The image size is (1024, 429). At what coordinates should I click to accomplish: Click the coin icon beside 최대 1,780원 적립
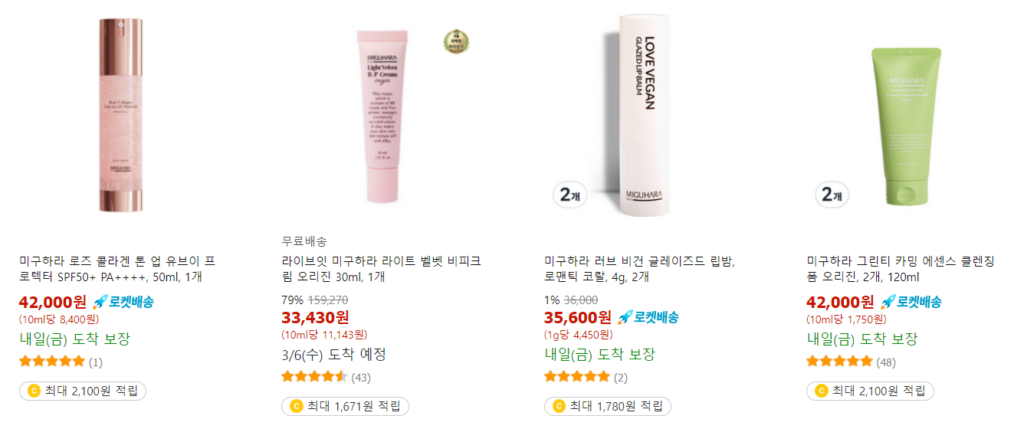tap(558, 406)
